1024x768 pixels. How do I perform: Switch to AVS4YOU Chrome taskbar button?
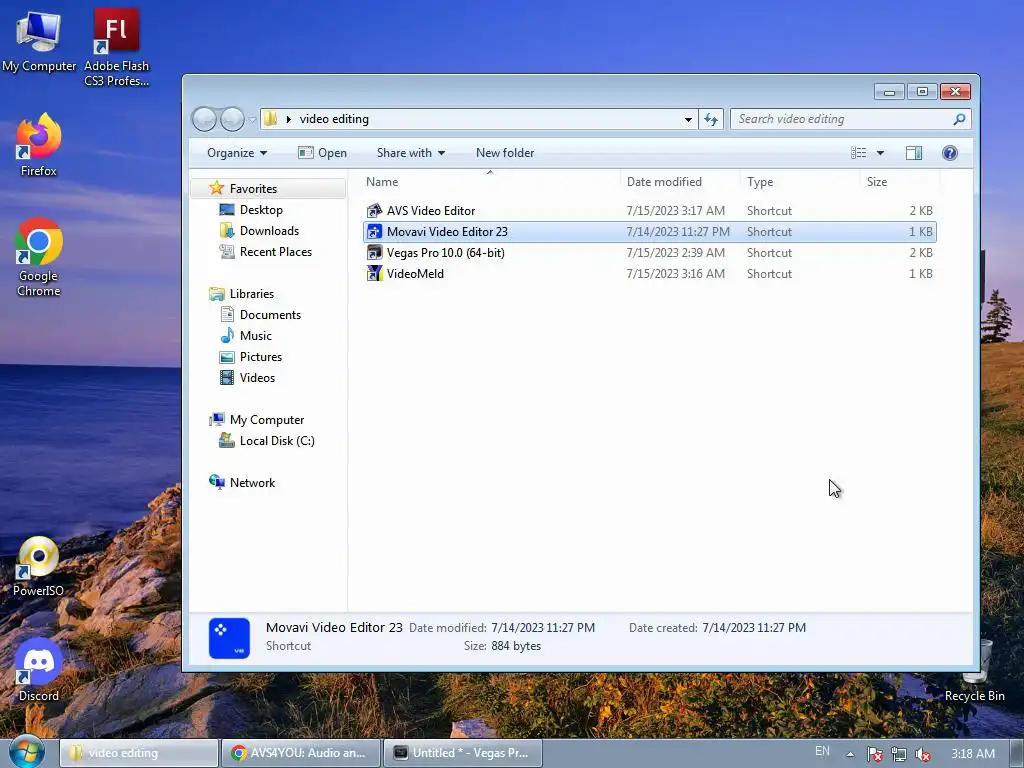[x=300, y=753]
